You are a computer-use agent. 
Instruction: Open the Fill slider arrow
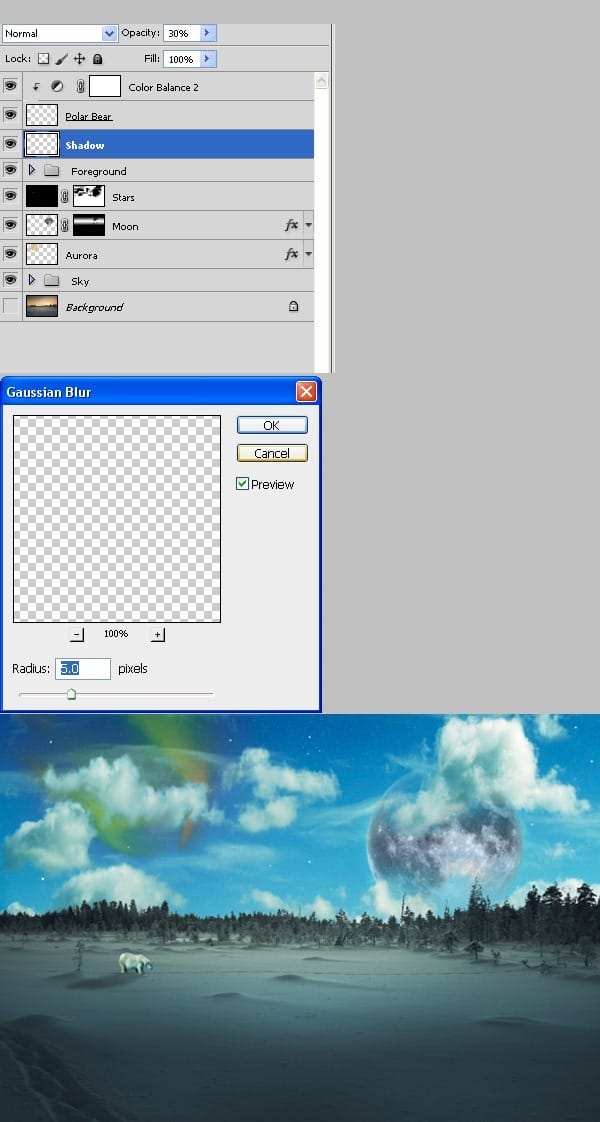coord(207,59)
